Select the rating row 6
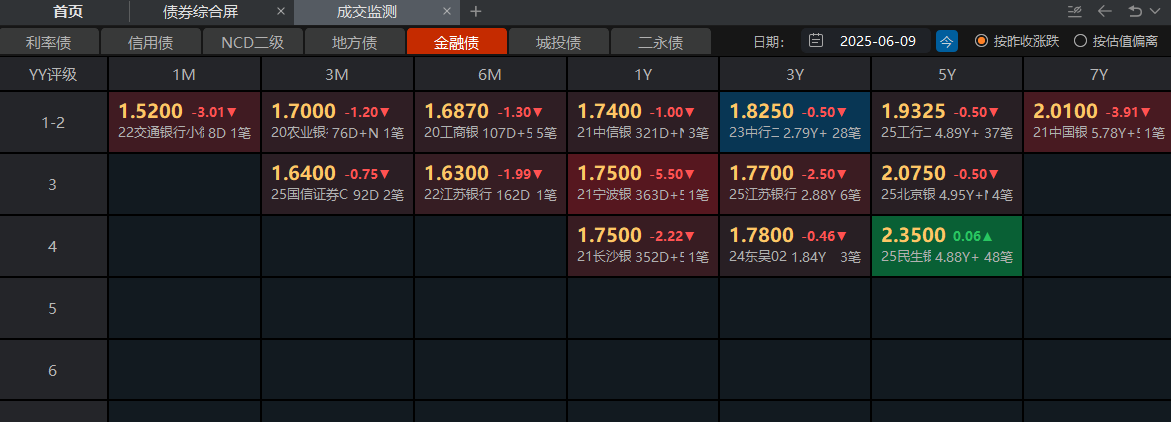Image resolution: width=1171 pixels, height=422 pixels. pyautogui.click(x=53, y=370)
